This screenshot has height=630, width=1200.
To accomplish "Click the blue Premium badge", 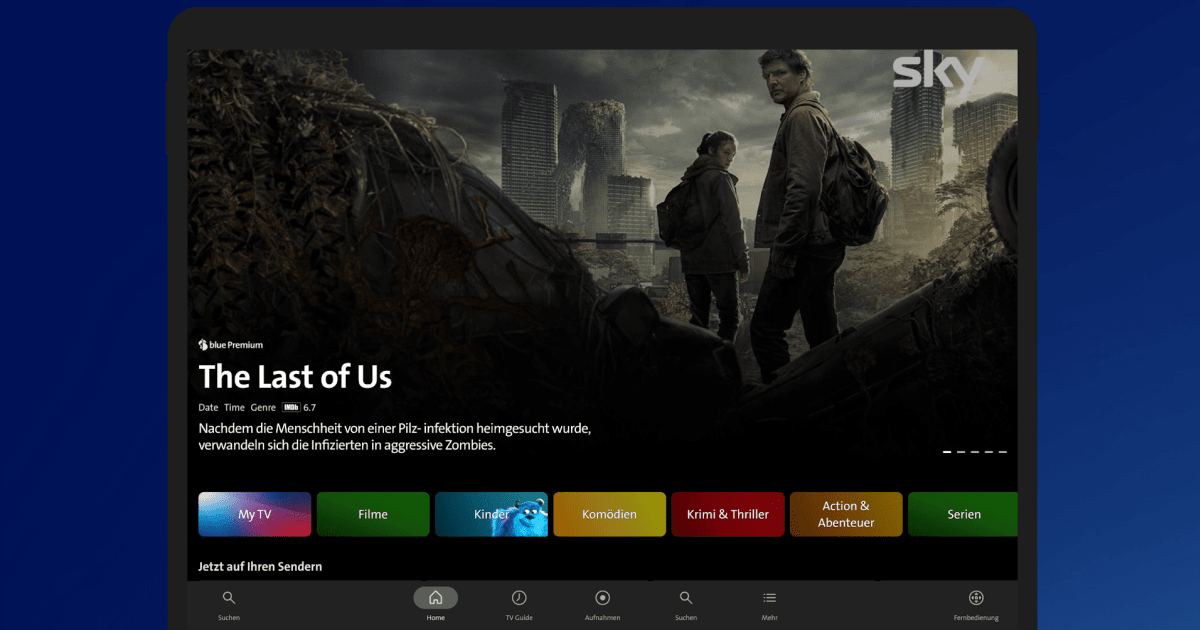I will coord(229,344).
